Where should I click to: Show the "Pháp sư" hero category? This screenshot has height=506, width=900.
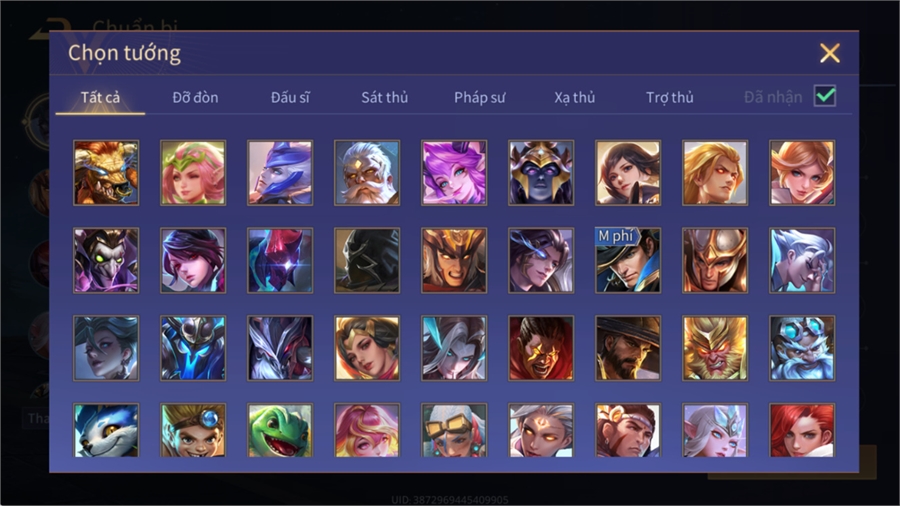coord(480,98)
